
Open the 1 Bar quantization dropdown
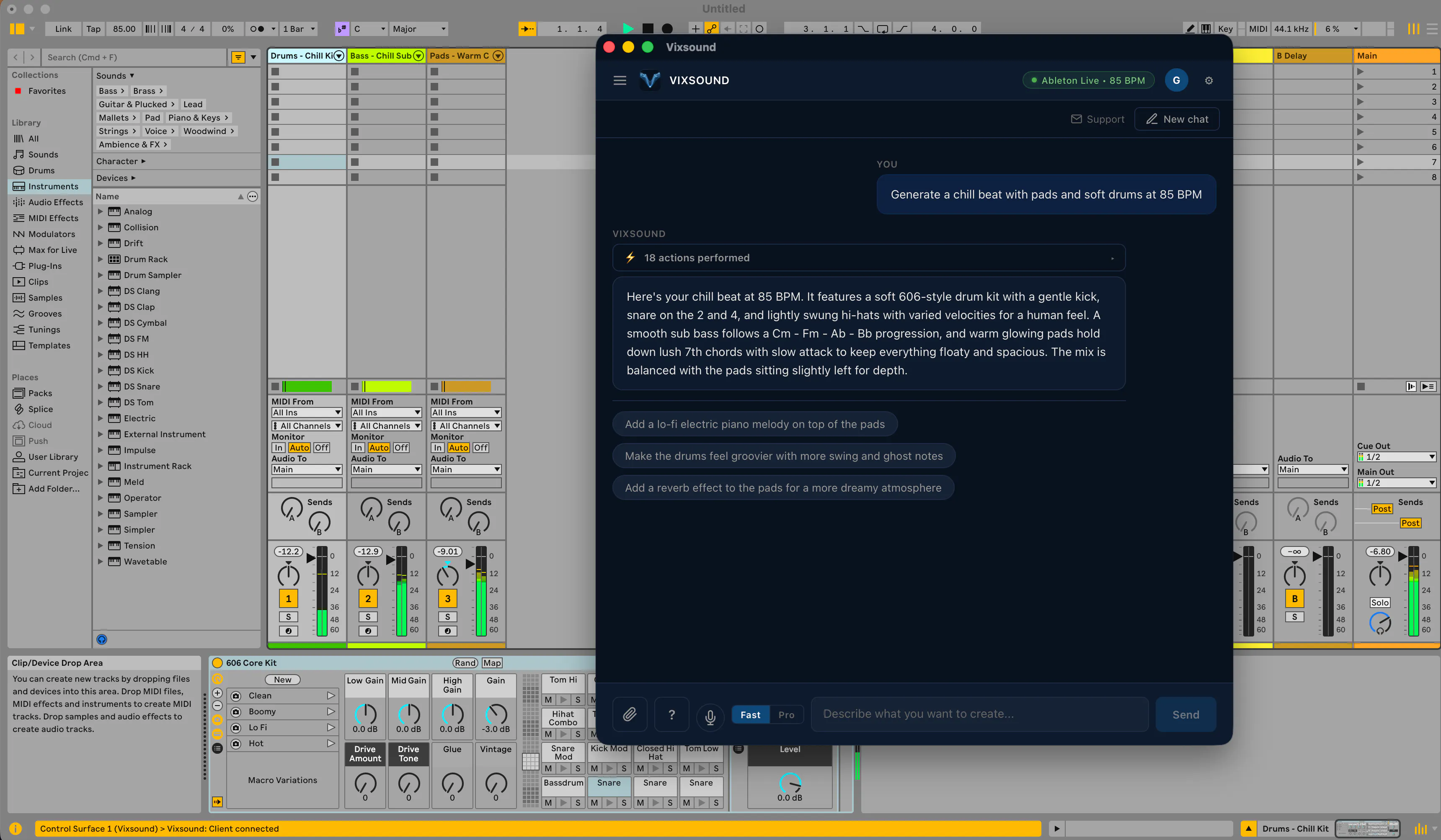click(299, 28)
